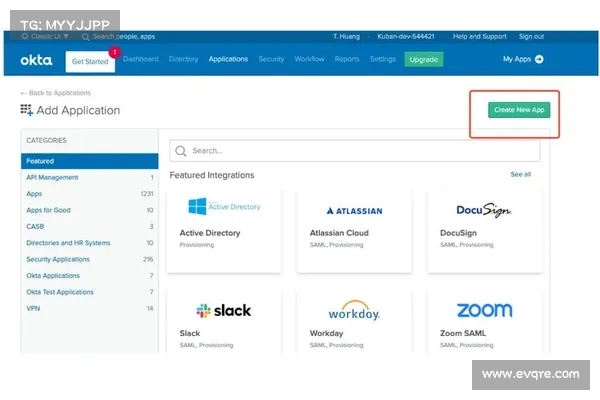
Task: Focus the Search people, apps field
Action: click(124, 36)
